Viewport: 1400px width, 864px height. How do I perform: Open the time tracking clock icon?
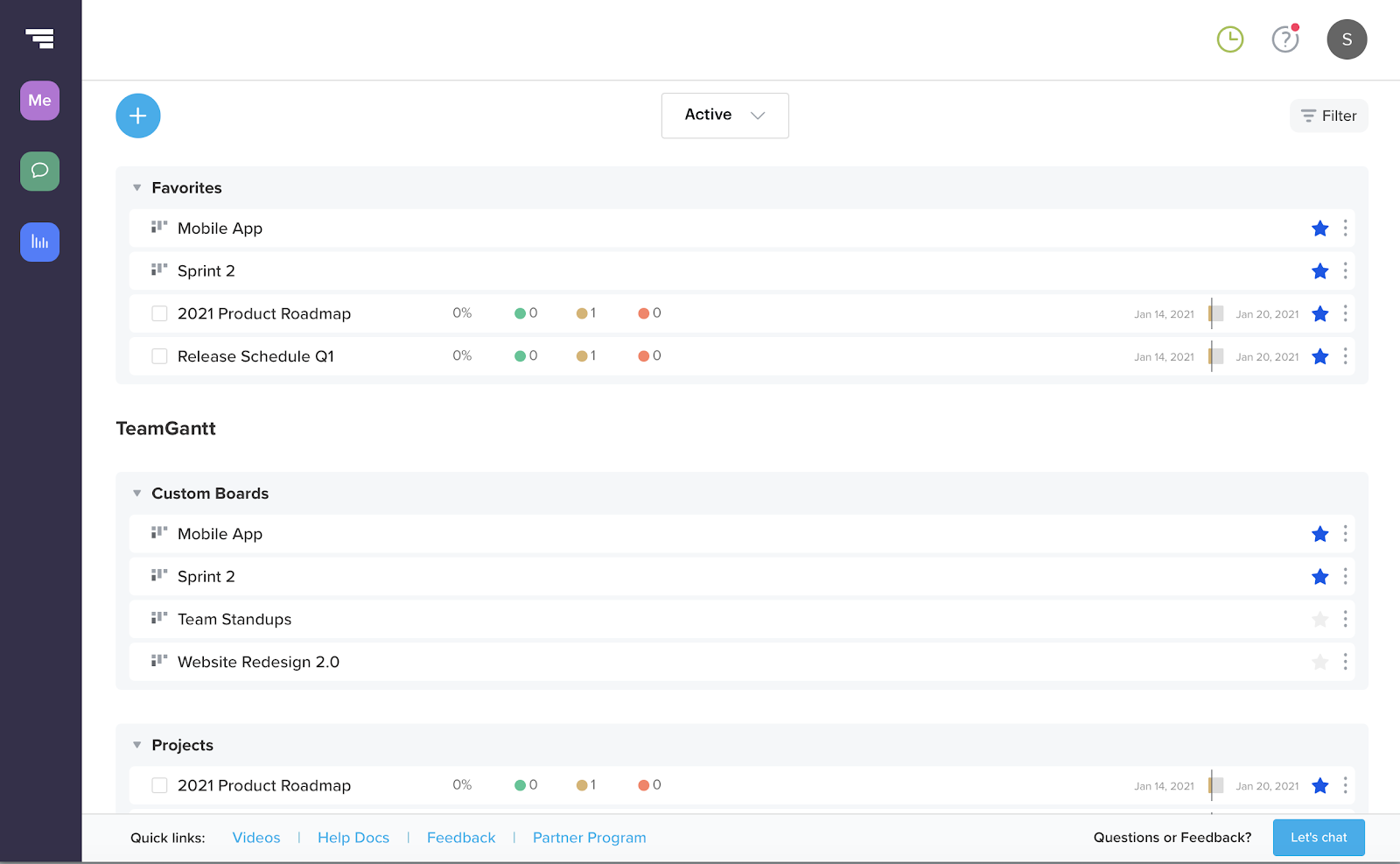pyautogui.click(x=1230, y=39)
